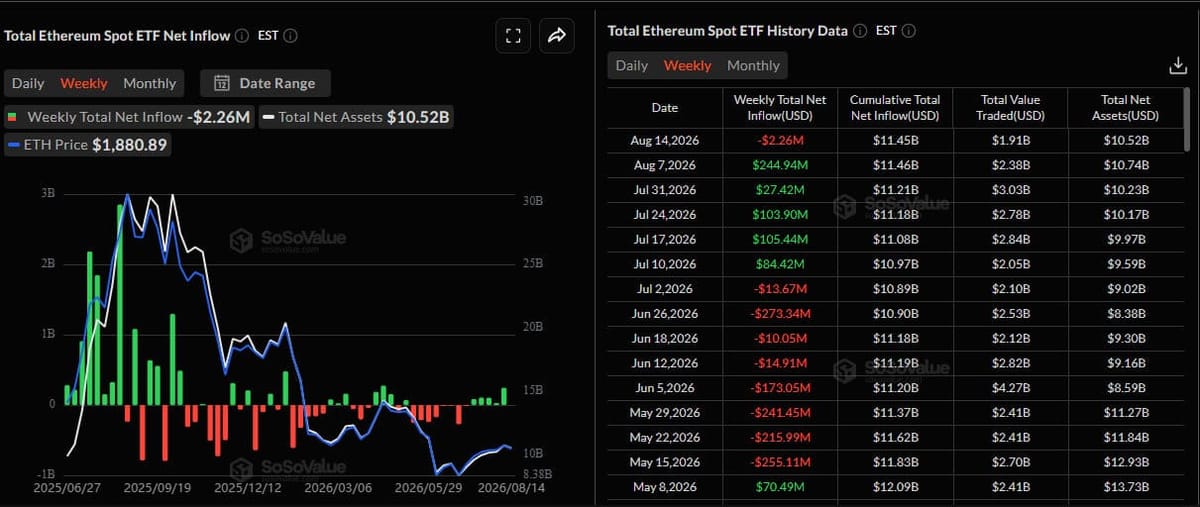Click the $244.94M inflow value
The width and height of the screenshot is (1200, 507).
[780, 165]
